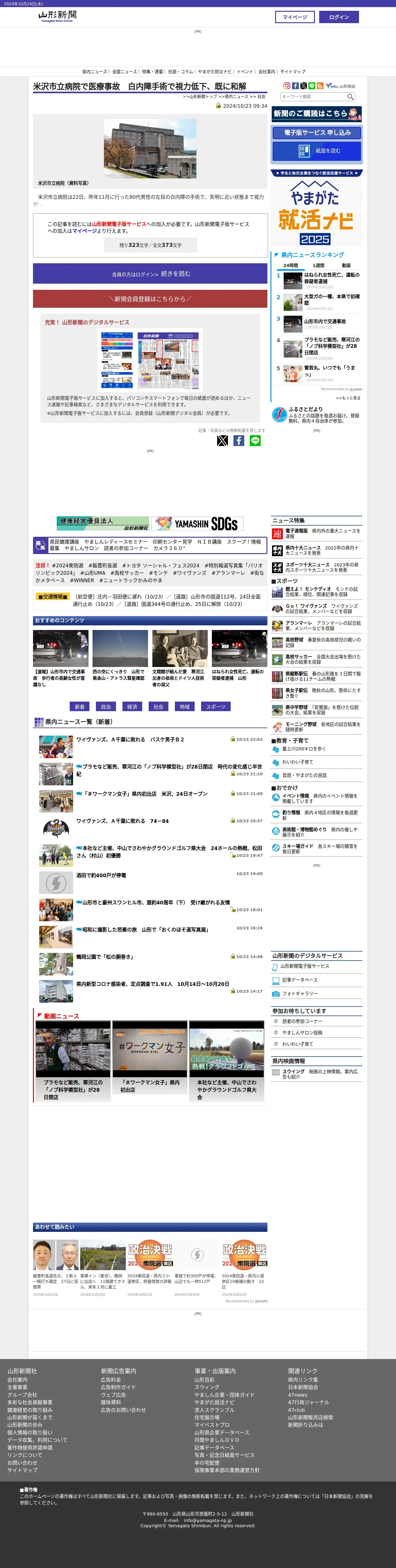The image size is (396, 1568).
Task: Share the article via LINE below the article
Action: tap(255, 441)
